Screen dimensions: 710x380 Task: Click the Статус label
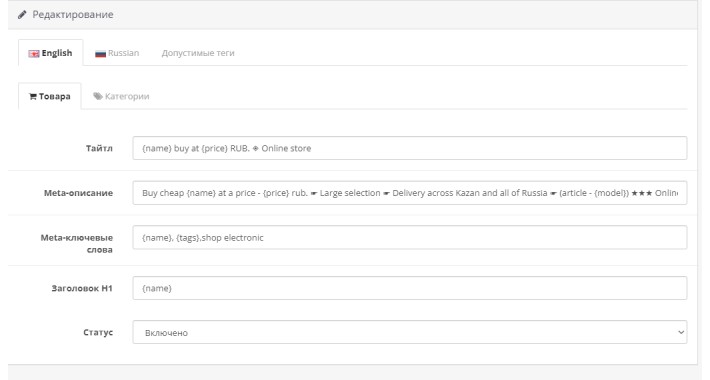[x=98, y=332]
